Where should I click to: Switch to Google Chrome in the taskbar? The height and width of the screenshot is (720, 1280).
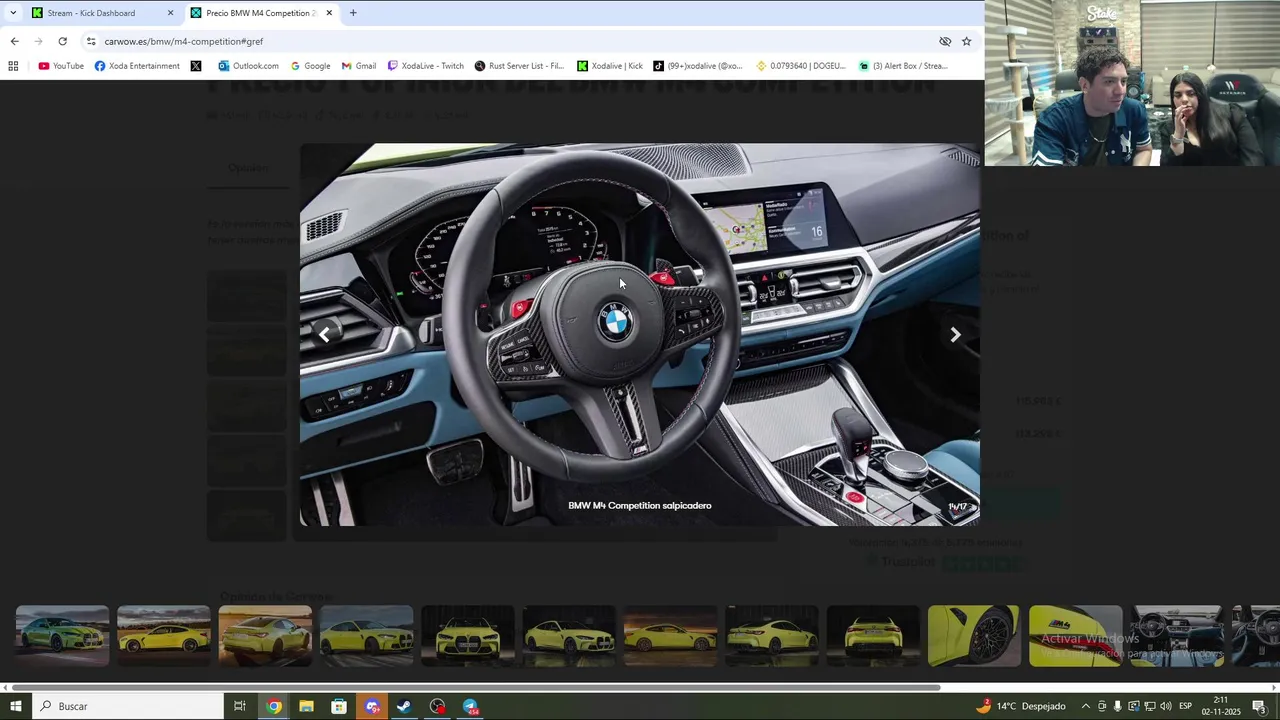[274, 706]
